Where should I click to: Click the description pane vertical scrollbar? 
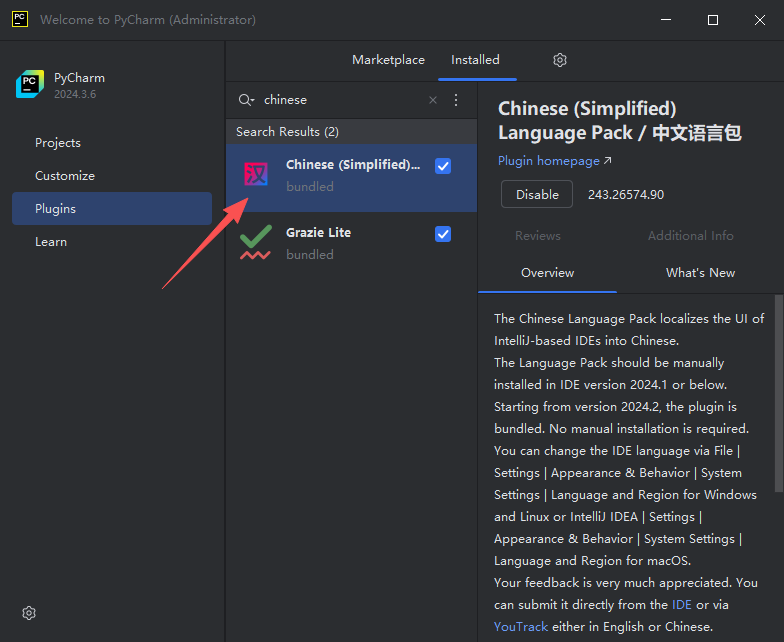click(778, 393)
